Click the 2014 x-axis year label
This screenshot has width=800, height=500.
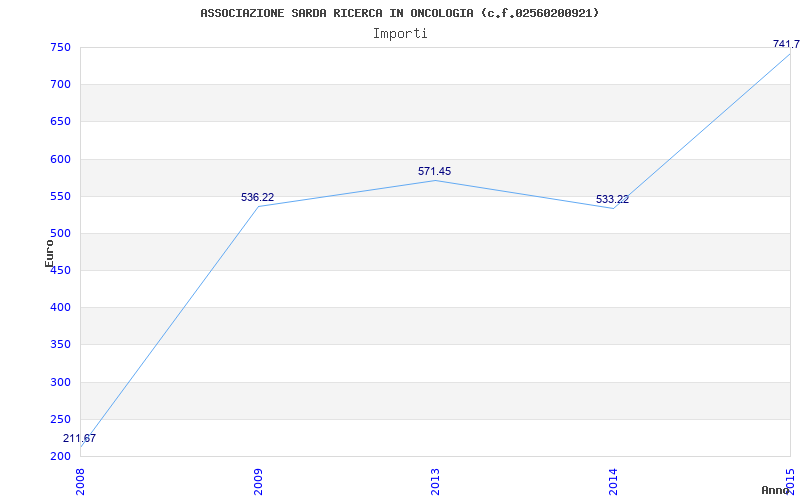point(613,481)
